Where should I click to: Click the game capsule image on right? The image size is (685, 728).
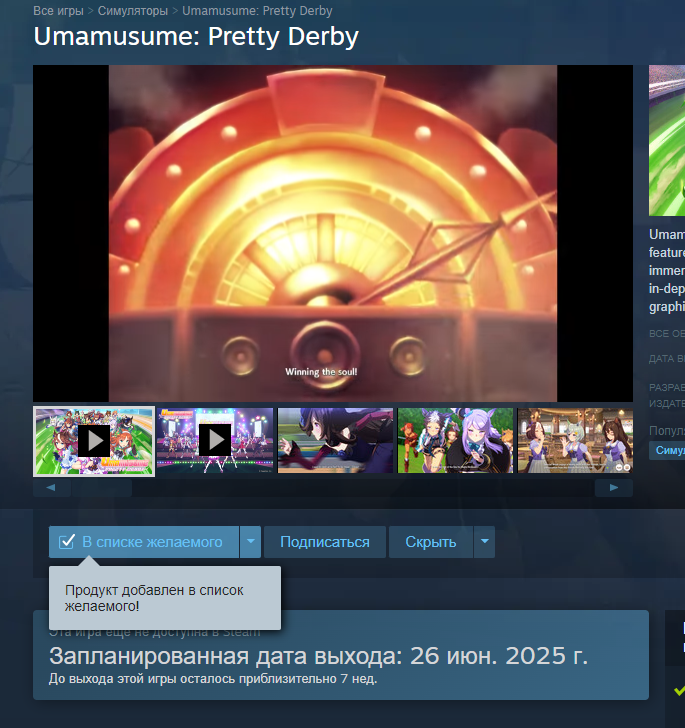click(x=667, y=141)
